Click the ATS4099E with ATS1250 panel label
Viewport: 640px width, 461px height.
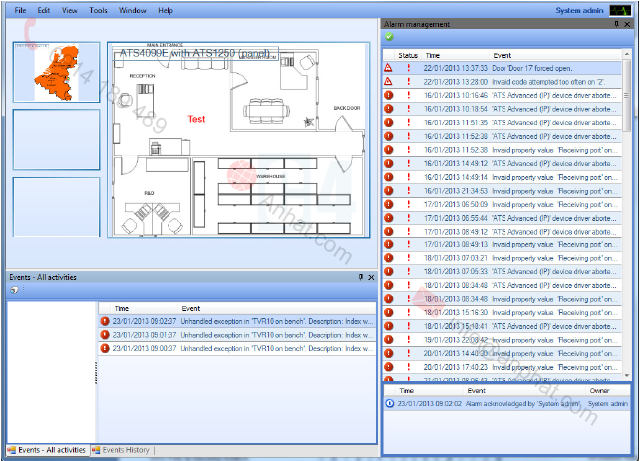[195, 53]
